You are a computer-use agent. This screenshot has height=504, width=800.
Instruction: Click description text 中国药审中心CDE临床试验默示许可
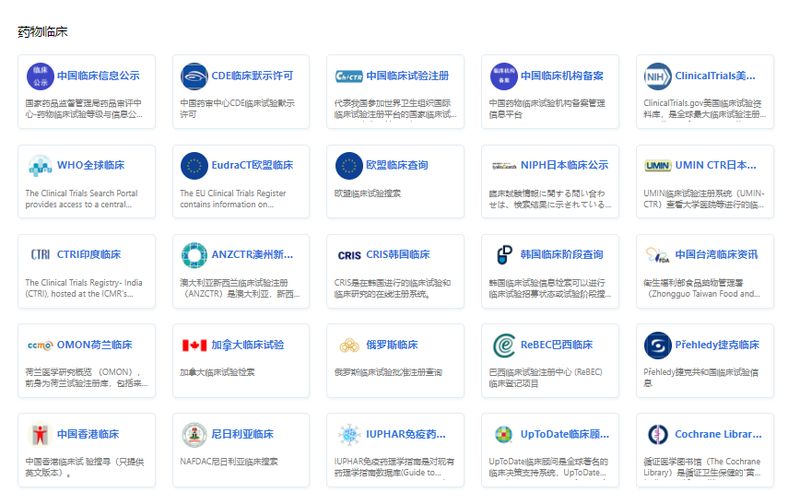click(x=237, y=109)
